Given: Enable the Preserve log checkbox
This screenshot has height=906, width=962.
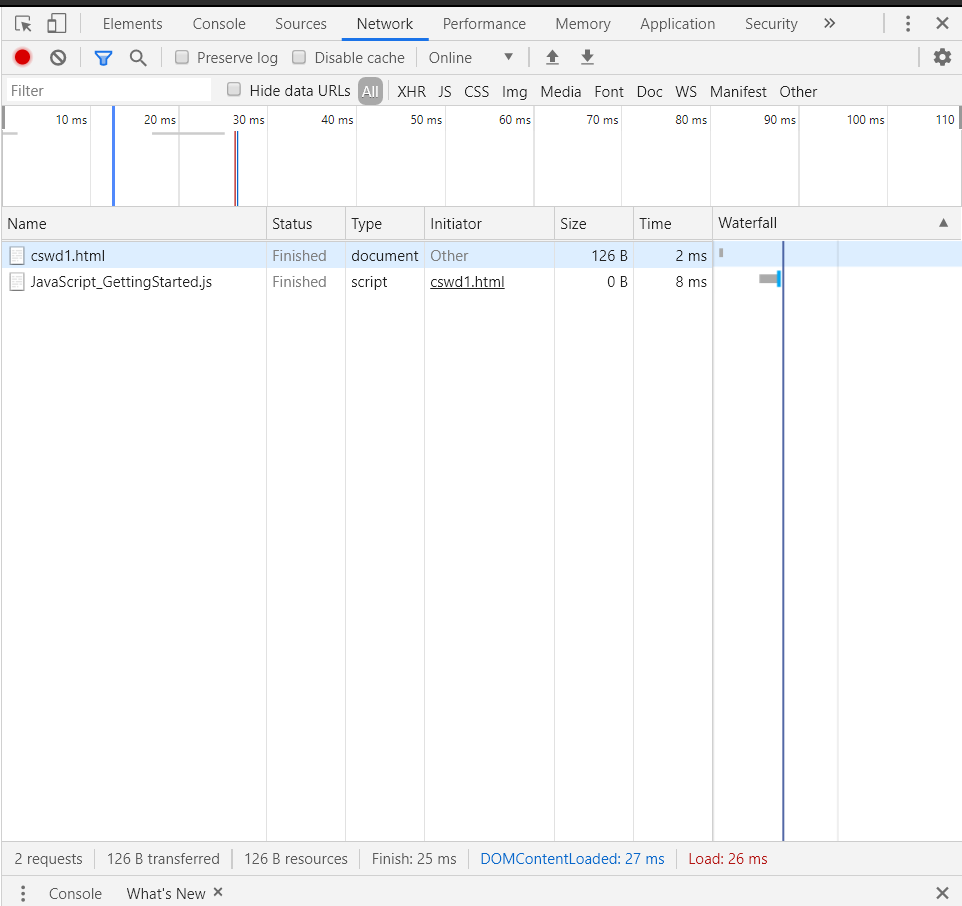Looking at the screenshot, I should tap(181, 57).
